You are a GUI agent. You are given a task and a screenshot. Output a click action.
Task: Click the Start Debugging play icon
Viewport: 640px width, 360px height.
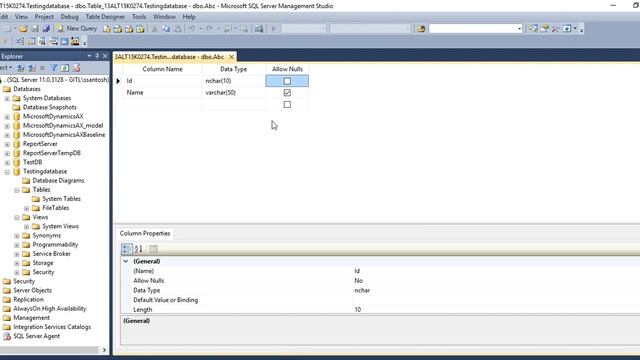(x=273, y=29)
